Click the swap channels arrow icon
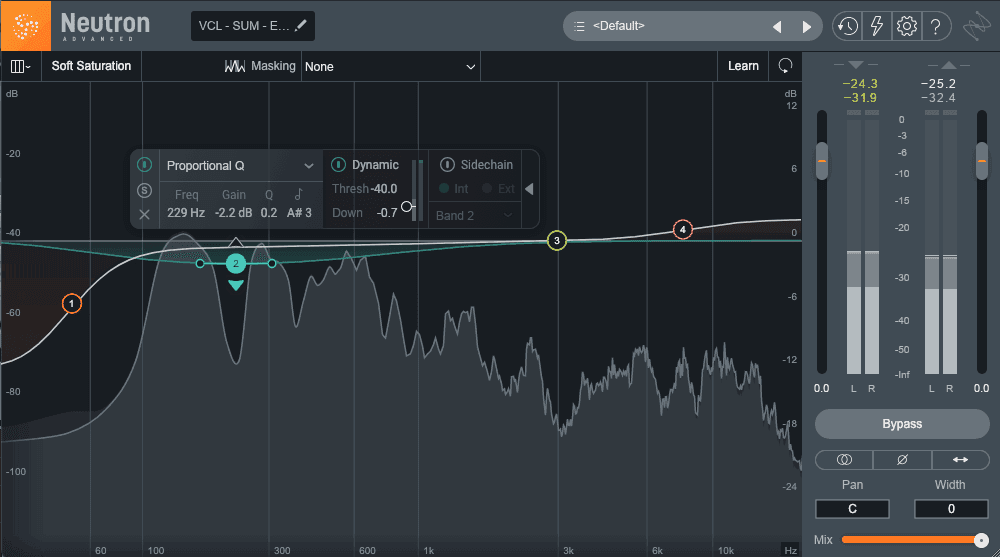Viewport: 1000px width, 557px height. coord(960,460)
